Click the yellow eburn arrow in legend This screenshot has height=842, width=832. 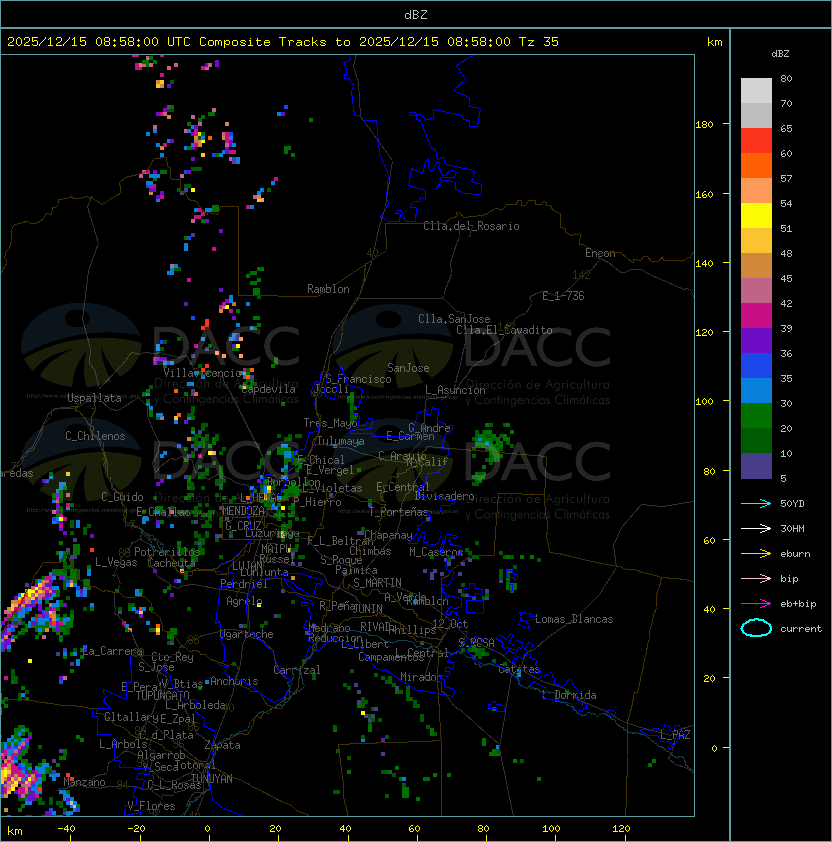(x=756, y=554)
